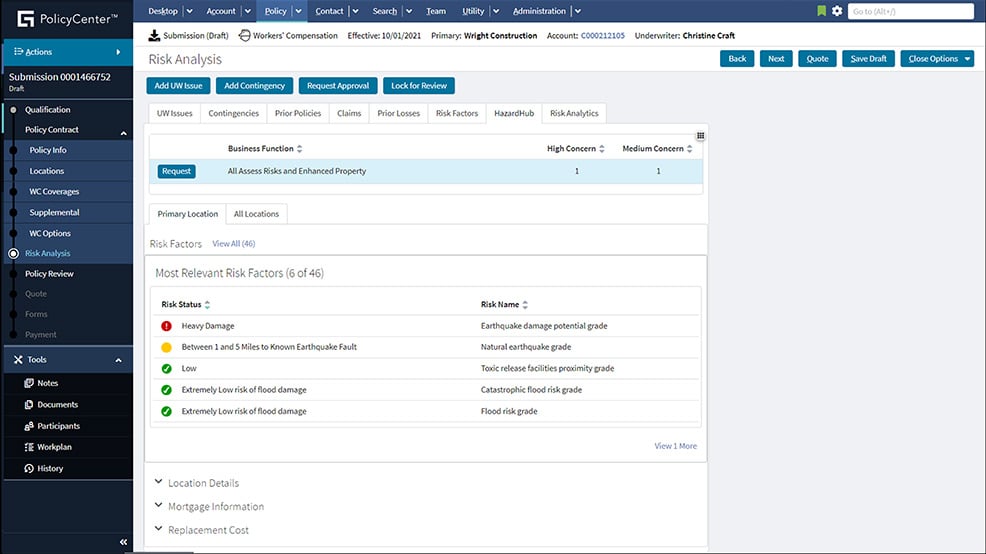The image size is (986, 554).
Task: Click the Go to search field
Action: [x=910, y=11]
